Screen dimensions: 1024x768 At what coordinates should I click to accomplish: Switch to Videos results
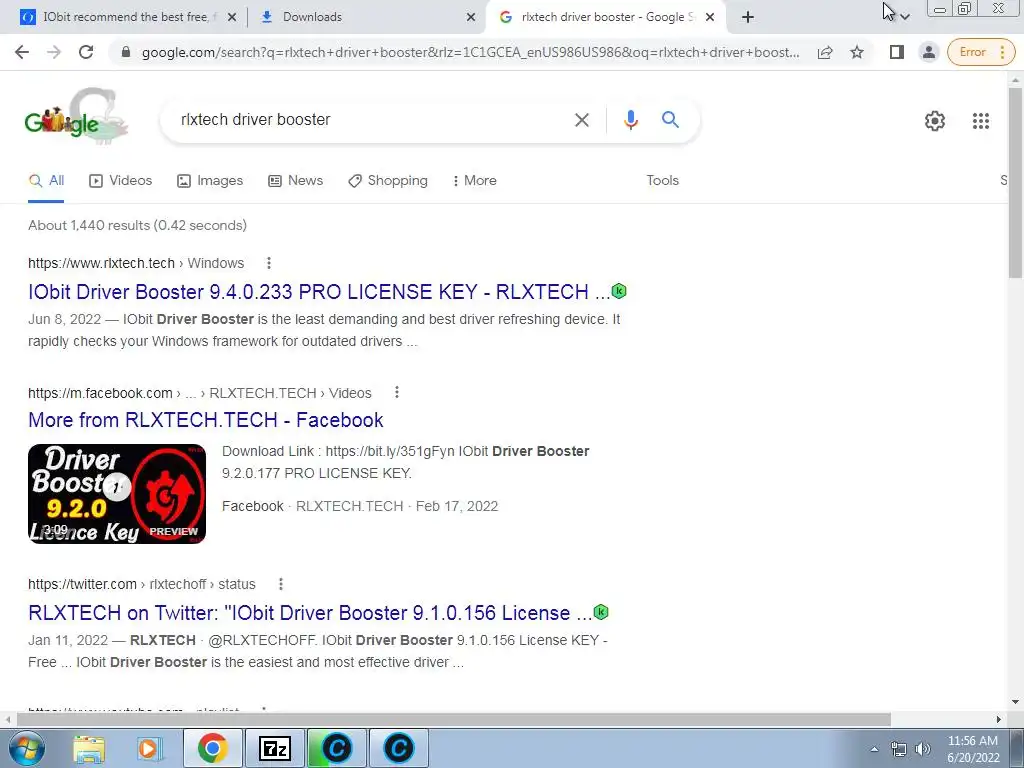[121, 180]
